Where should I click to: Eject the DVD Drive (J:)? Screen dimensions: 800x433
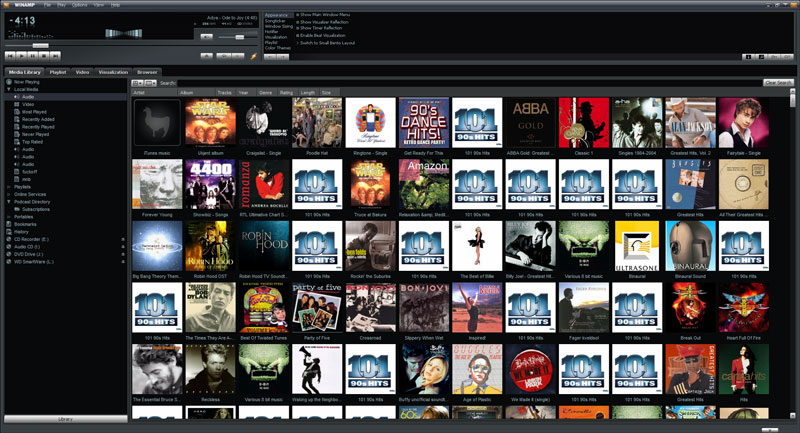pyautogui.click(x=123, y=254)
